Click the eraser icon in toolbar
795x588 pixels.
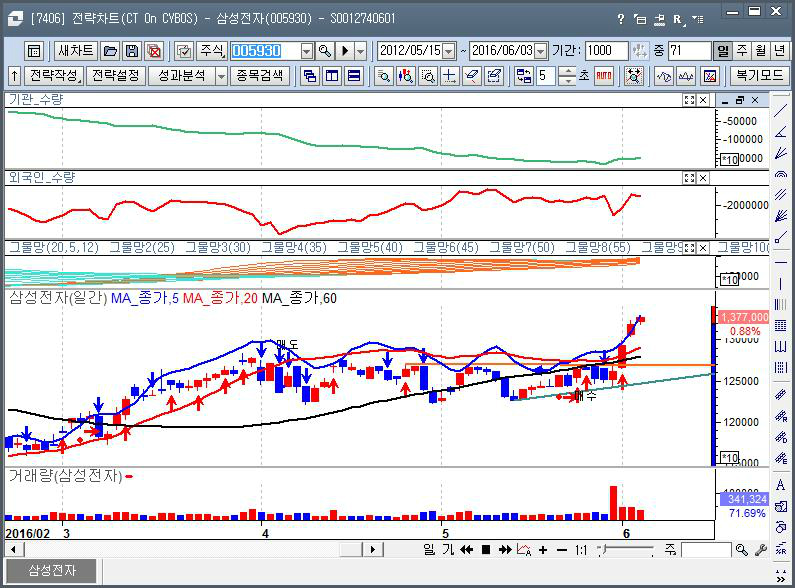point(470,76)
